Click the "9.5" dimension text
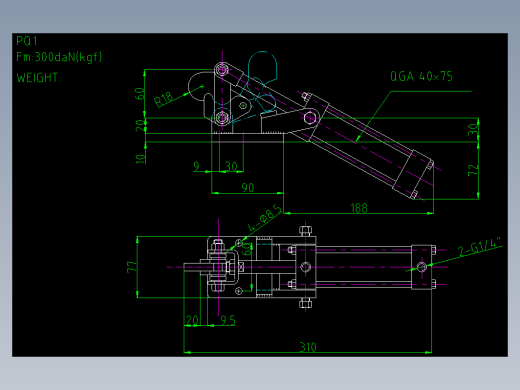The image size is (520, 390). pos(228,320)
